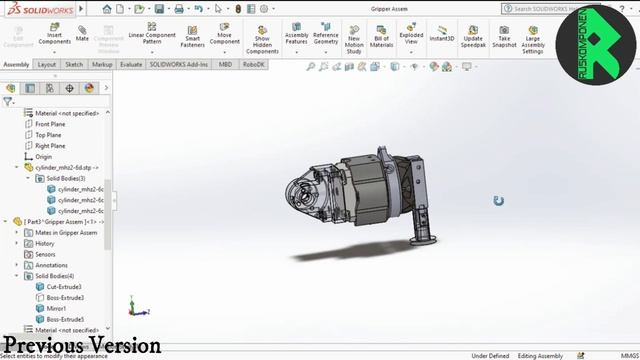The image size is (640, 360).
Task: Open the Options gear icon
Action: click(264, 9)
